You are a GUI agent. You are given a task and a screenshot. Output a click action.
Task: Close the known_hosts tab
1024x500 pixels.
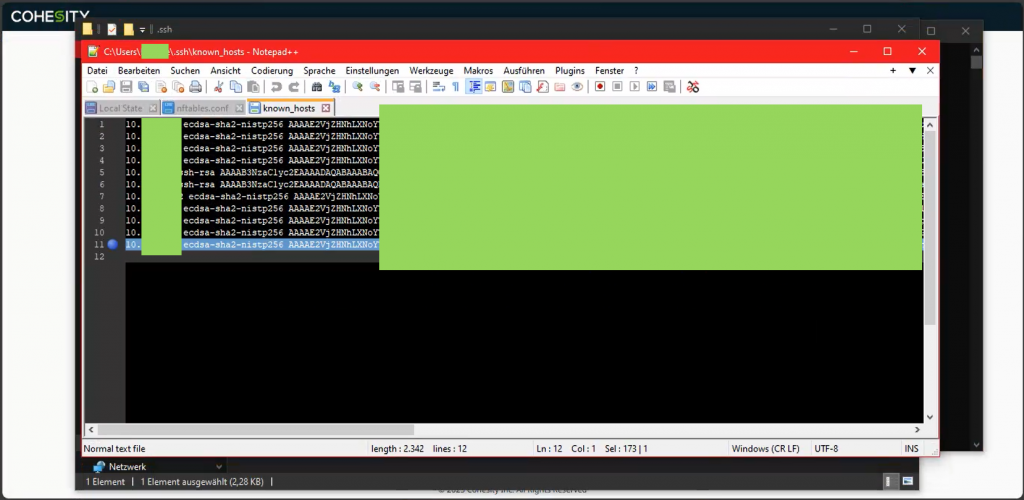326,108
